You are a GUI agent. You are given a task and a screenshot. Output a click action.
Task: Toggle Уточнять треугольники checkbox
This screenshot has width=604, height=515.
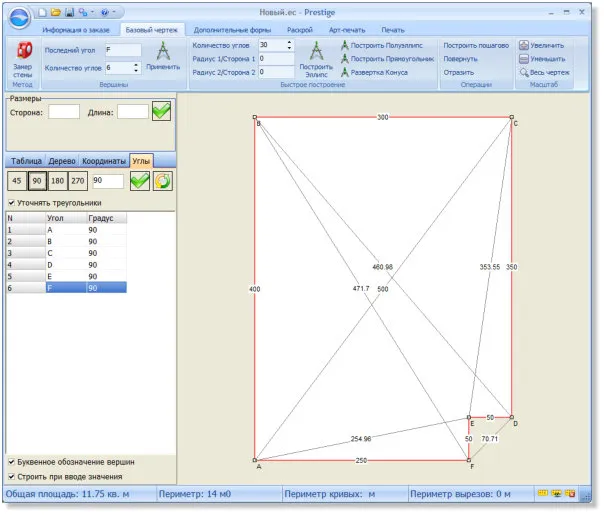coord(12,203)
